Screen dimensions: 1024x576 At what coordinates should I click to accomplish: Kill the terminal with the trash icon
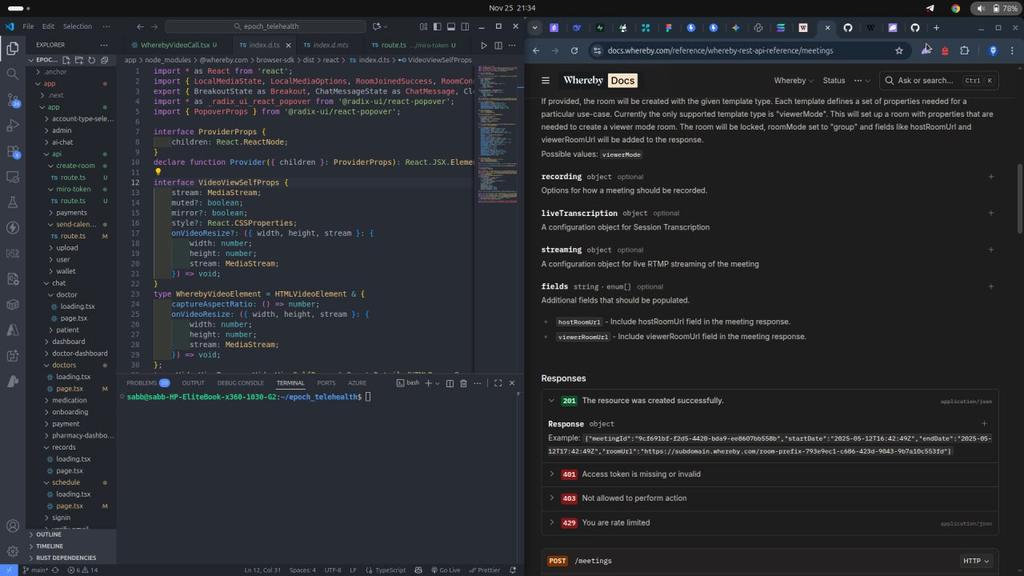pos(464,383)
